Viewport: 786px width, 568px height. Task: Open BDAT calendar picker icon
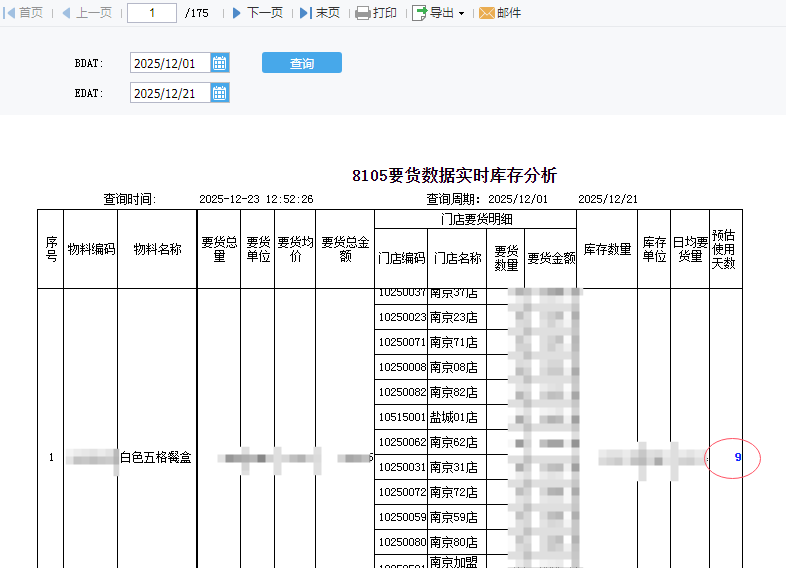220,63
